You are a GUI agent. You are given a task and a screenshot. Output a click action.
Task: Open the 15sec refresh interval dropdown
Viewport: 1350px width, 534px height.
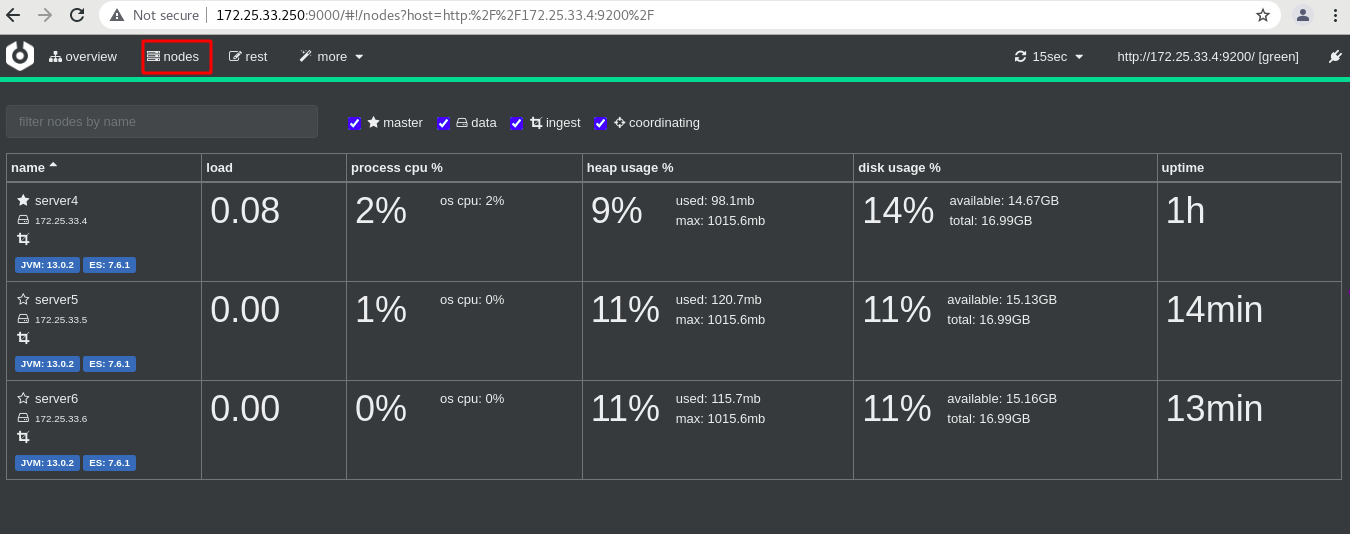(1049, 57)
